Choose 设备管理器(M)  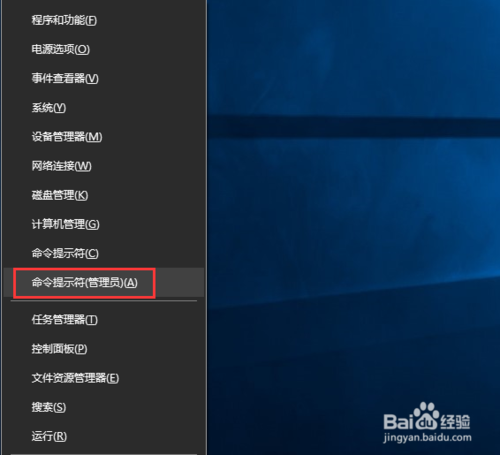coord(104,137)
